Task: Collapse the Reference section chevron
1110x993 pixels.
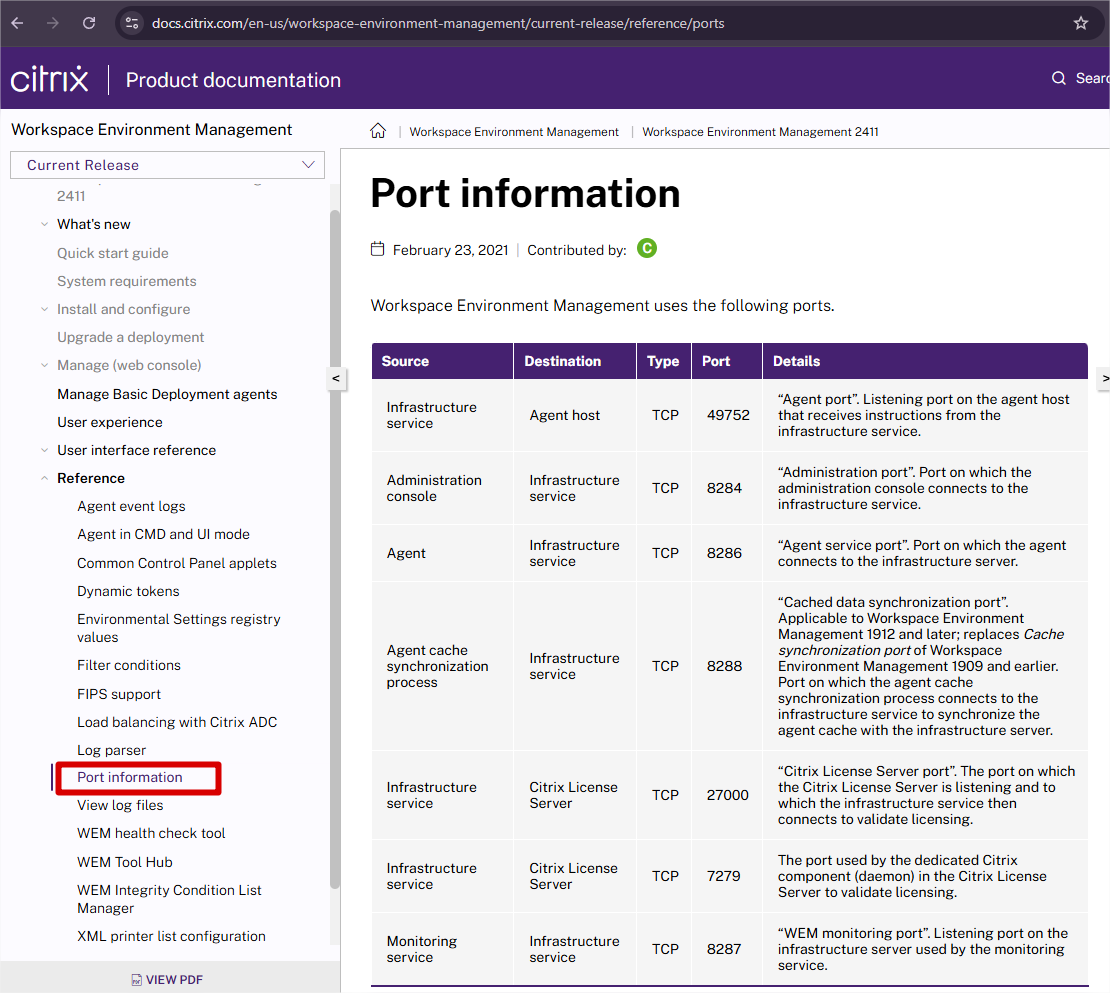Action: pos(44,478)
